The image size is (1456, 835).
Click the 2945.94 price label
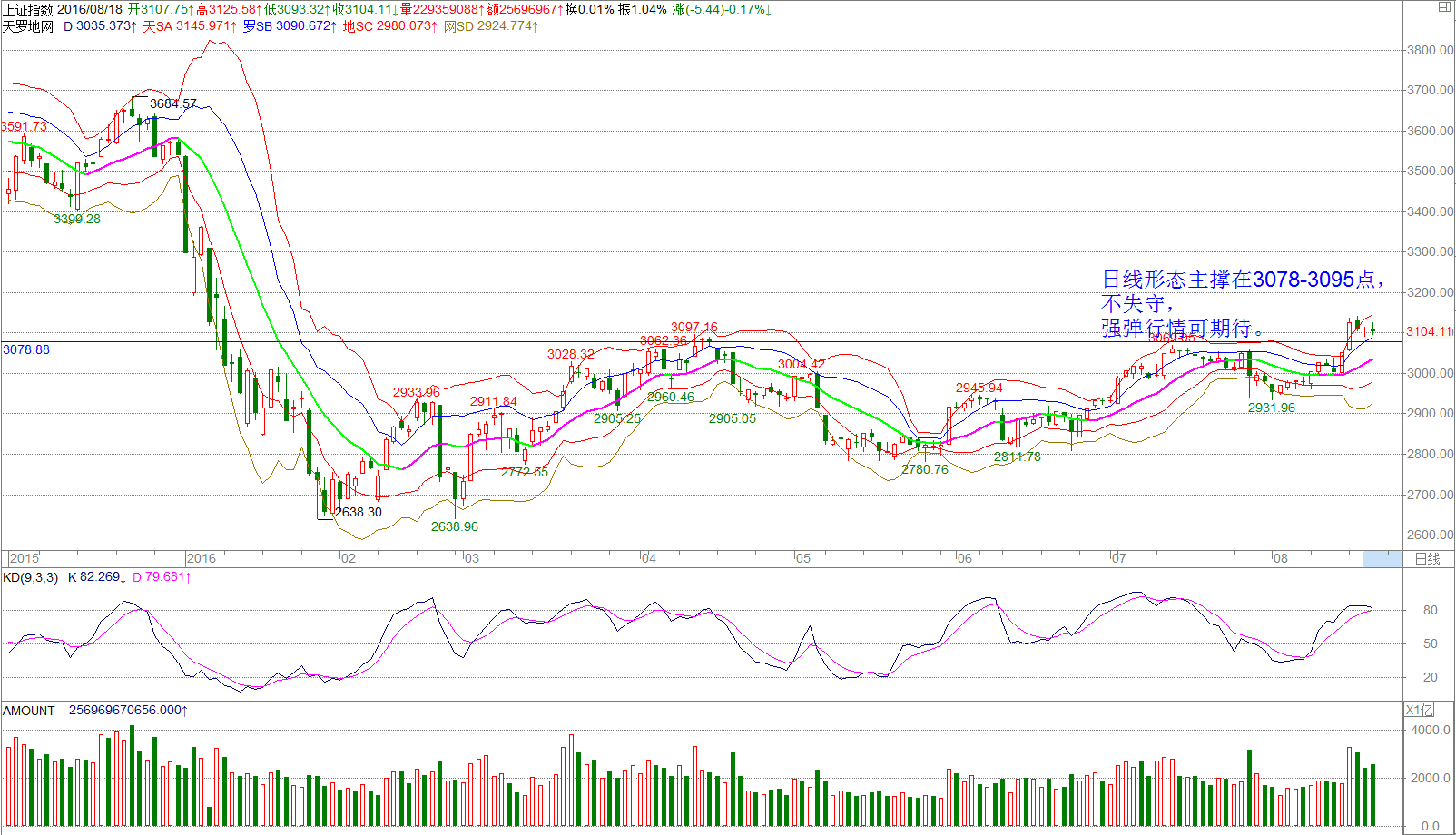click(979, 388)
